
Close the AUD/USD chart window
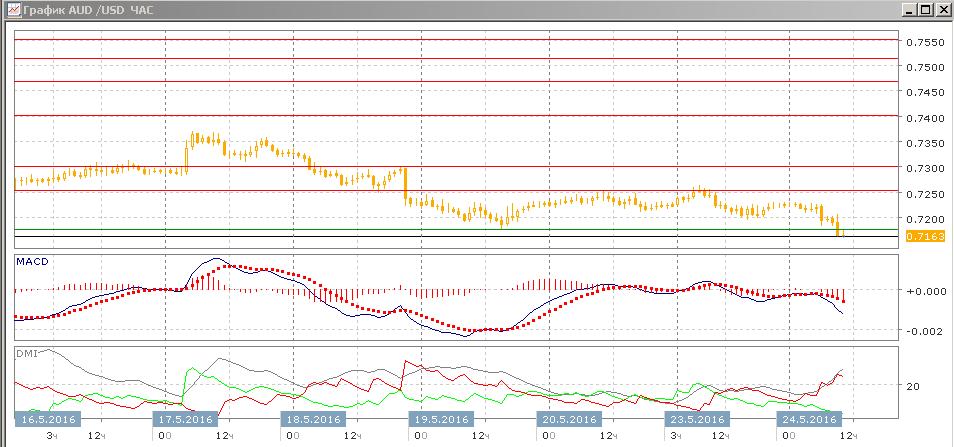(942, 9)
